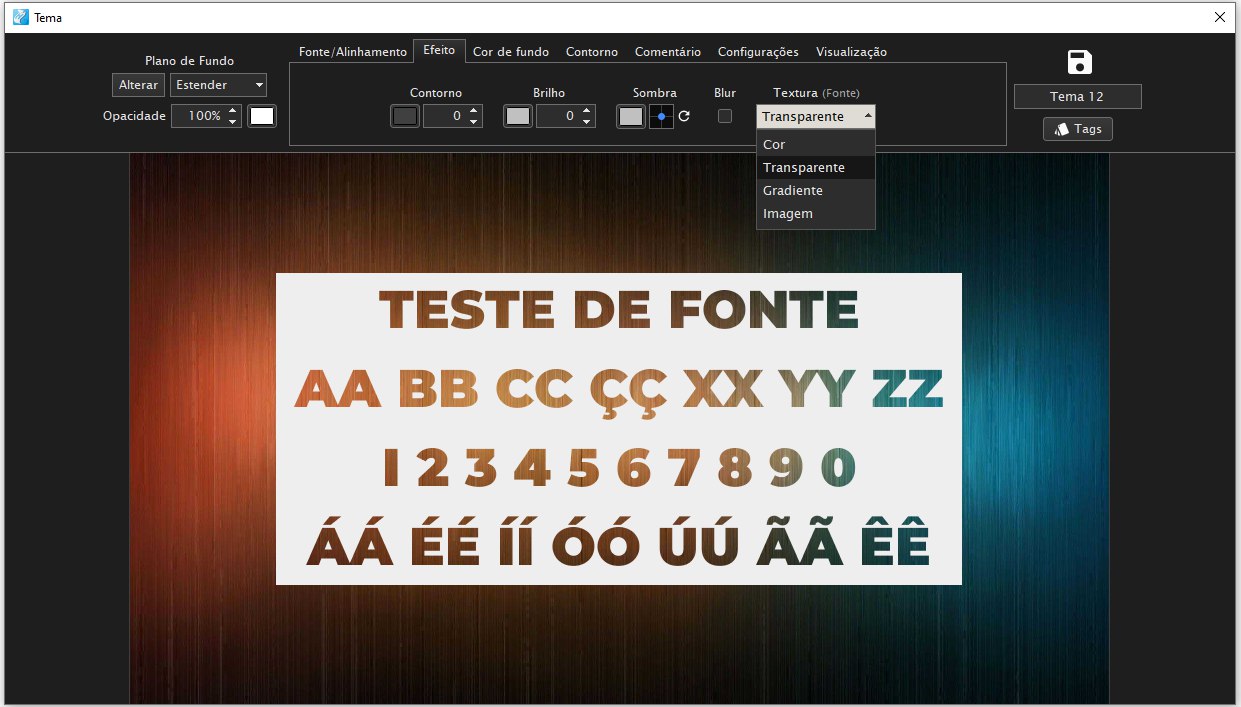Click the white background color swatch
The width and height of the screenshot is (1241, 707).
262,116
